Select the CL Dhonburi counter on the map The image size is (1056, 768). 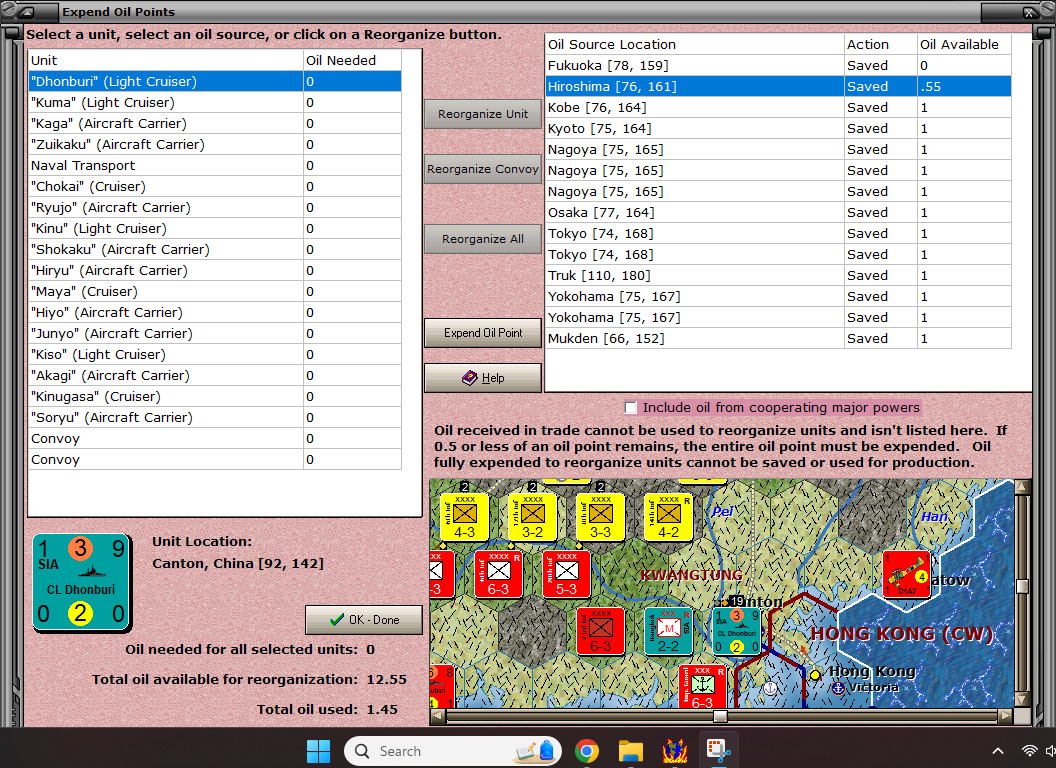pos(737,631)
